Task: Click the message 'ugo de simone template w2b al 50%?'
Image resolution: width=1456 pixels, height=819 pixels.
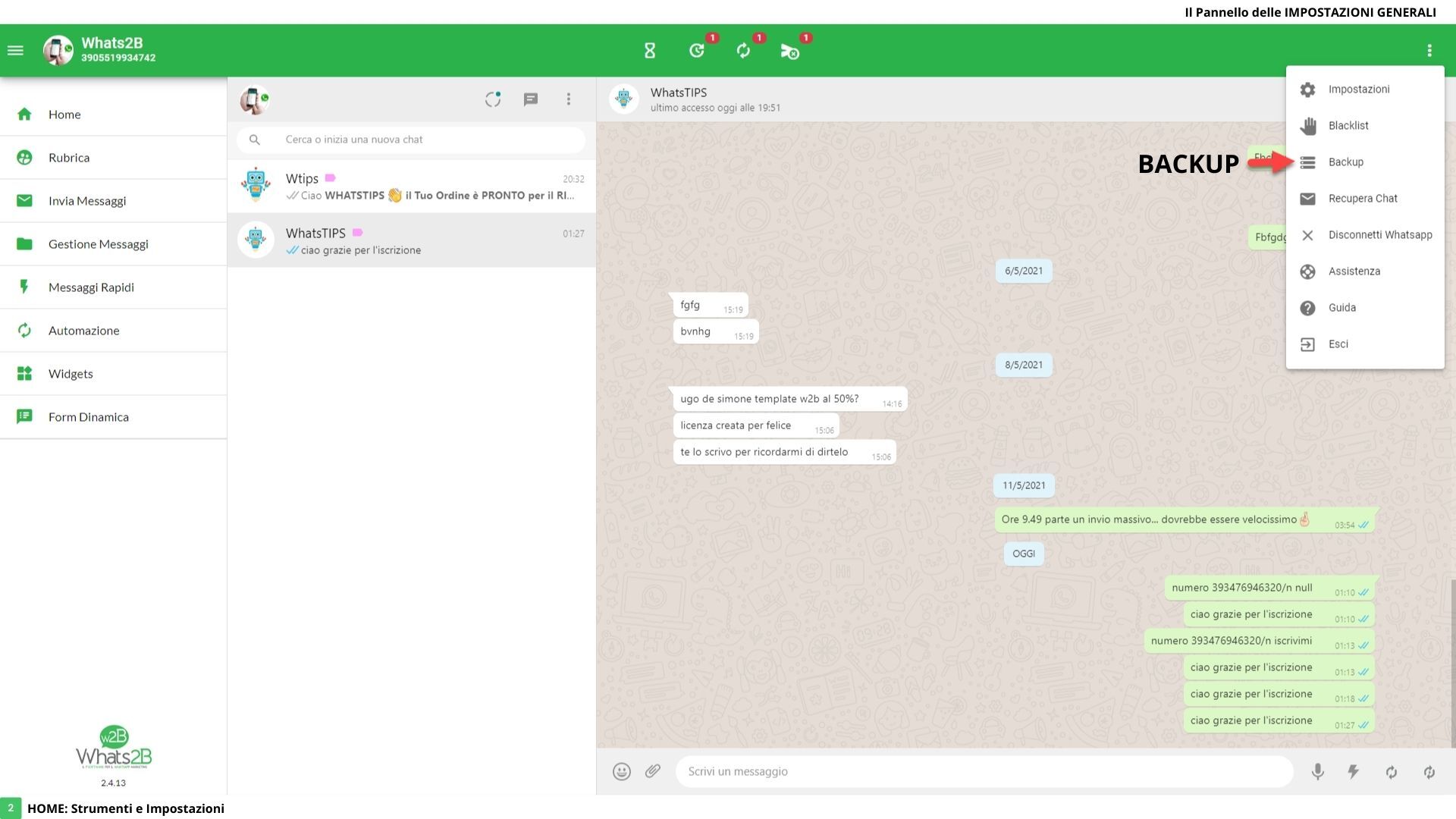Action: [789, 400]
